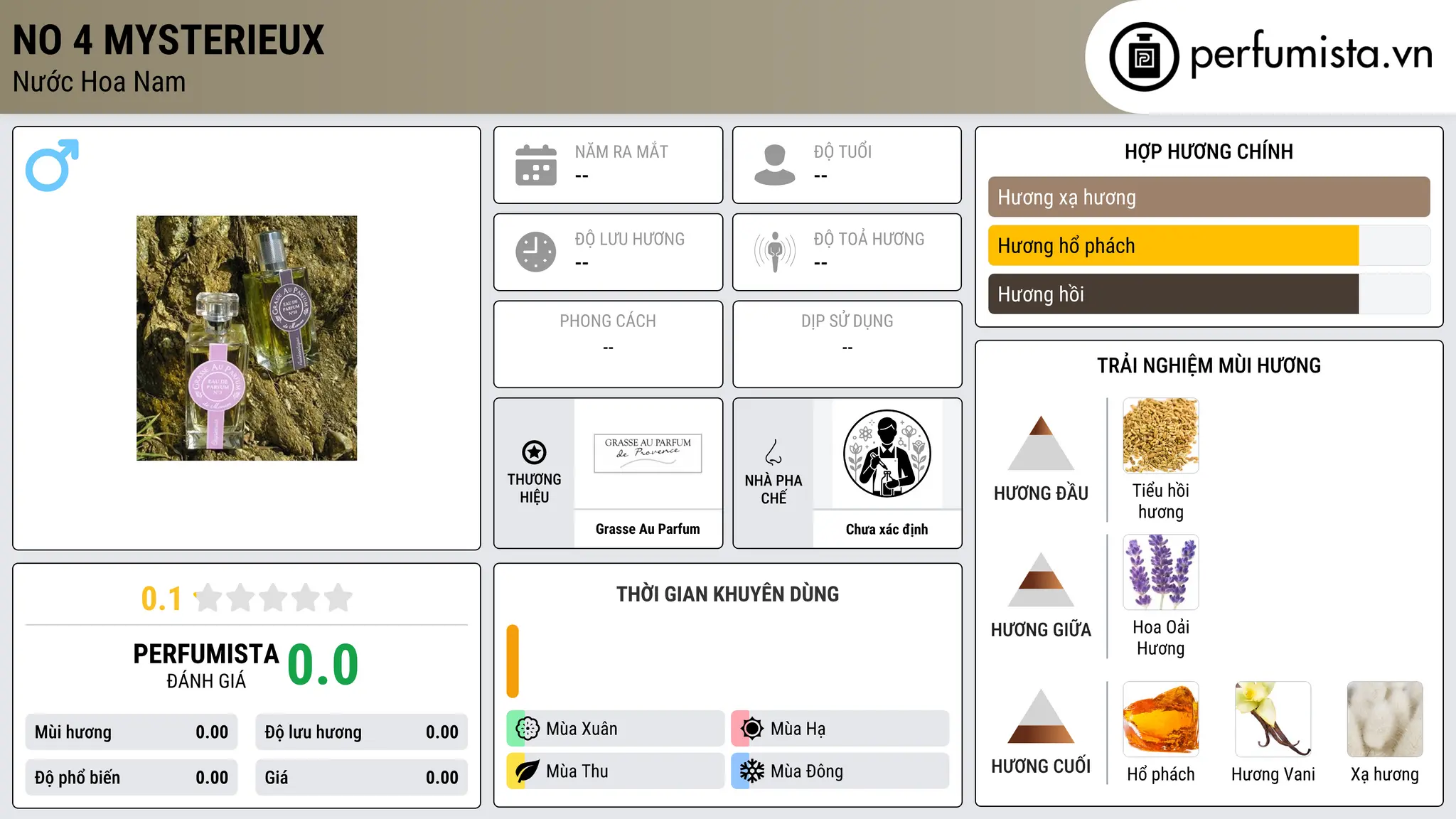Image resolution: width=1456 pixels, height=819 pixels.
Task: Click the Hương Vani note name
Action: click(1273, 774)
